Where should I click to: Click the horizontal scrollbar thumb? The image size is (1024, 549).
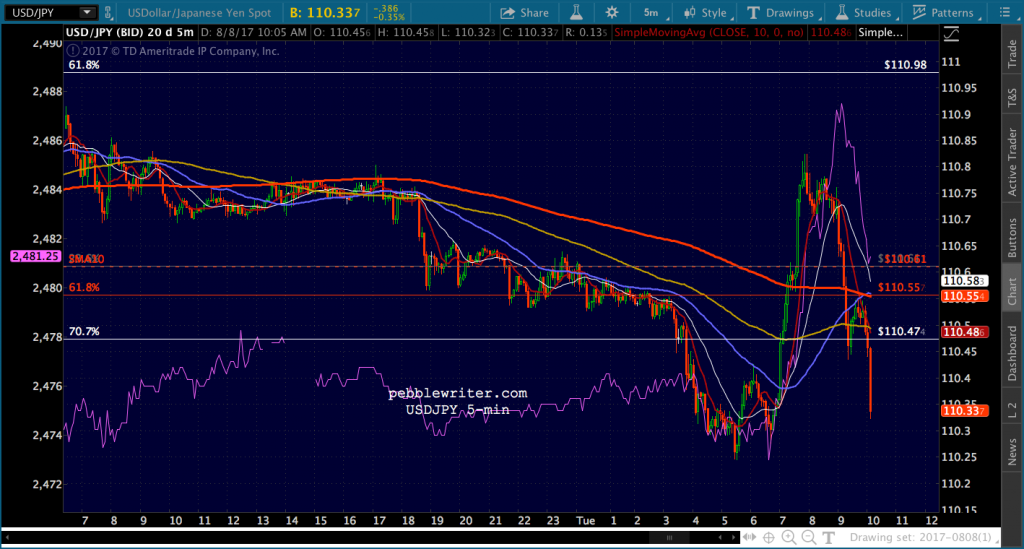click(669, 538)
